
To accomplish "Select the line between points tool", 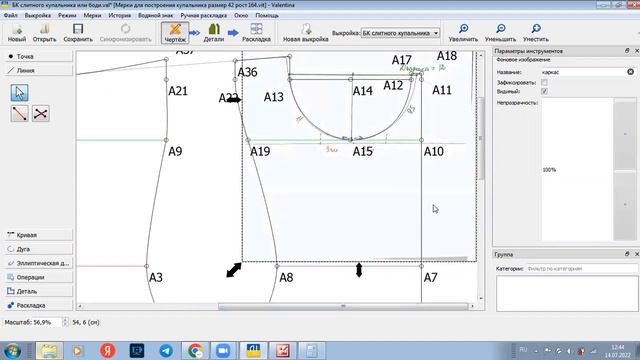I will click(20, 113).
